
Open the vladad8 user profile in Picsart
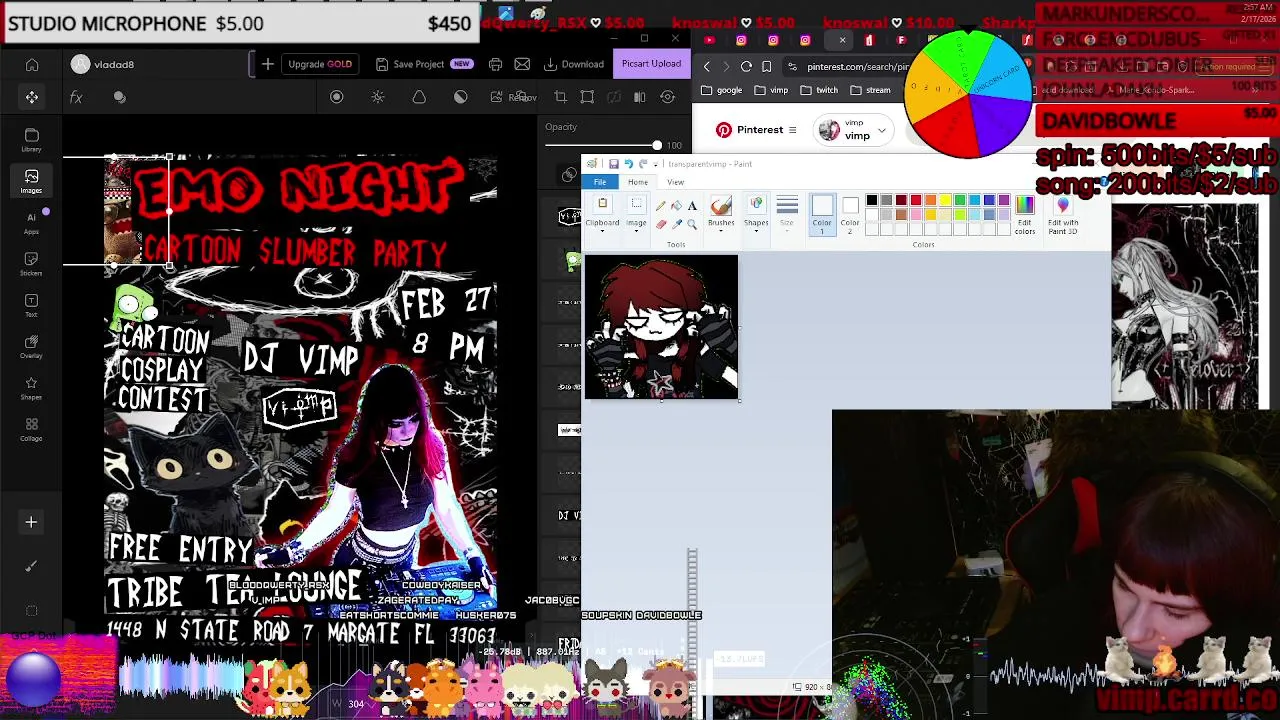103,64
